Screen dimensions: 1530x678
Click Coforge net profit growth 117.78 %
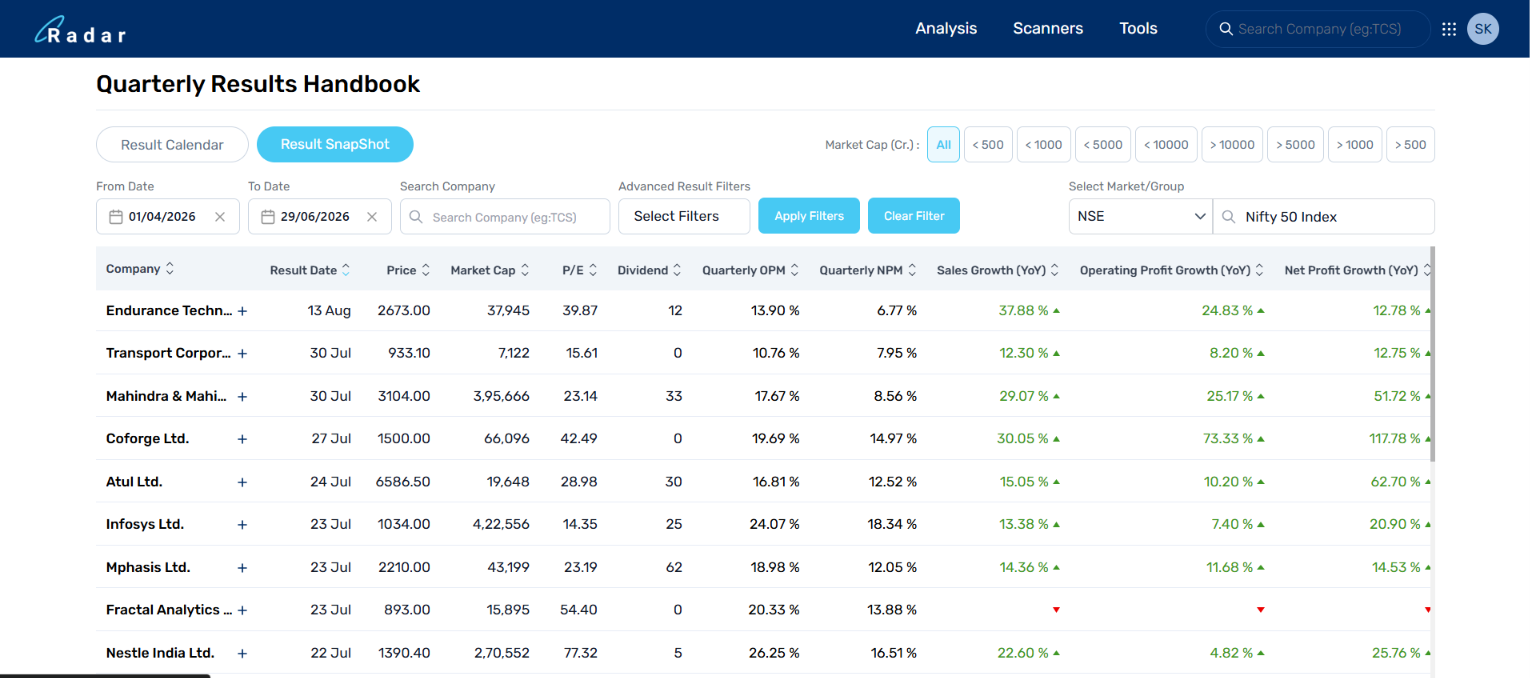1395,439
